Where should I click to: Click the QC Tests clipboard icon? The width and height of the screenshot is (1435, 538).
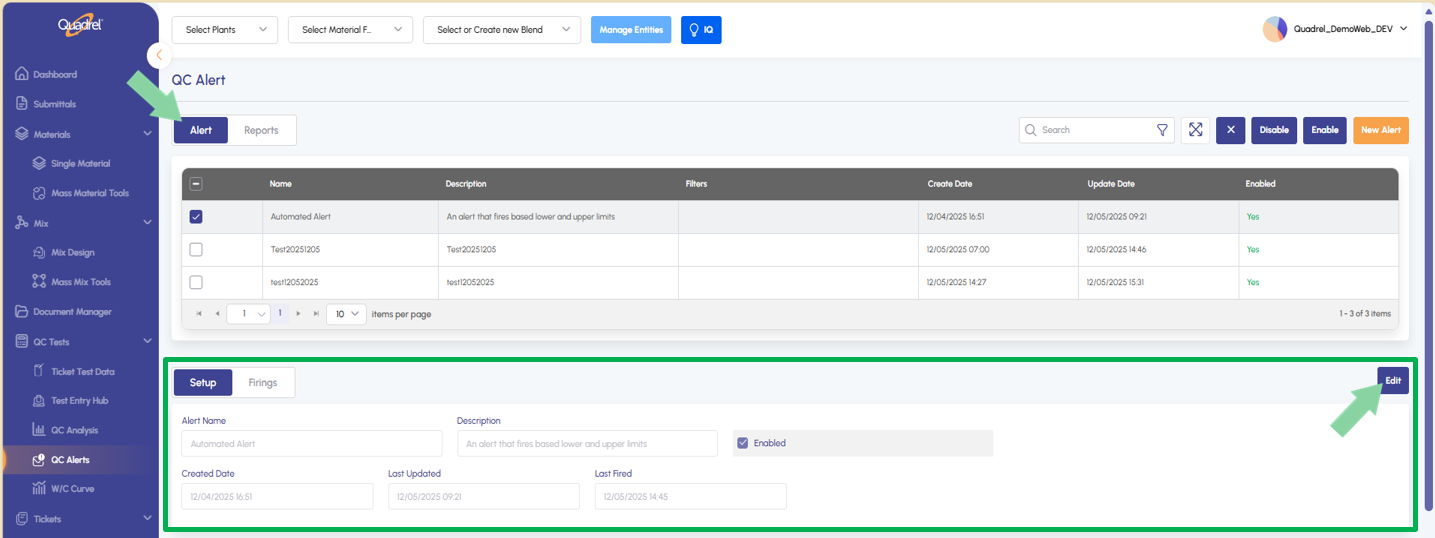tap(22, 342)
